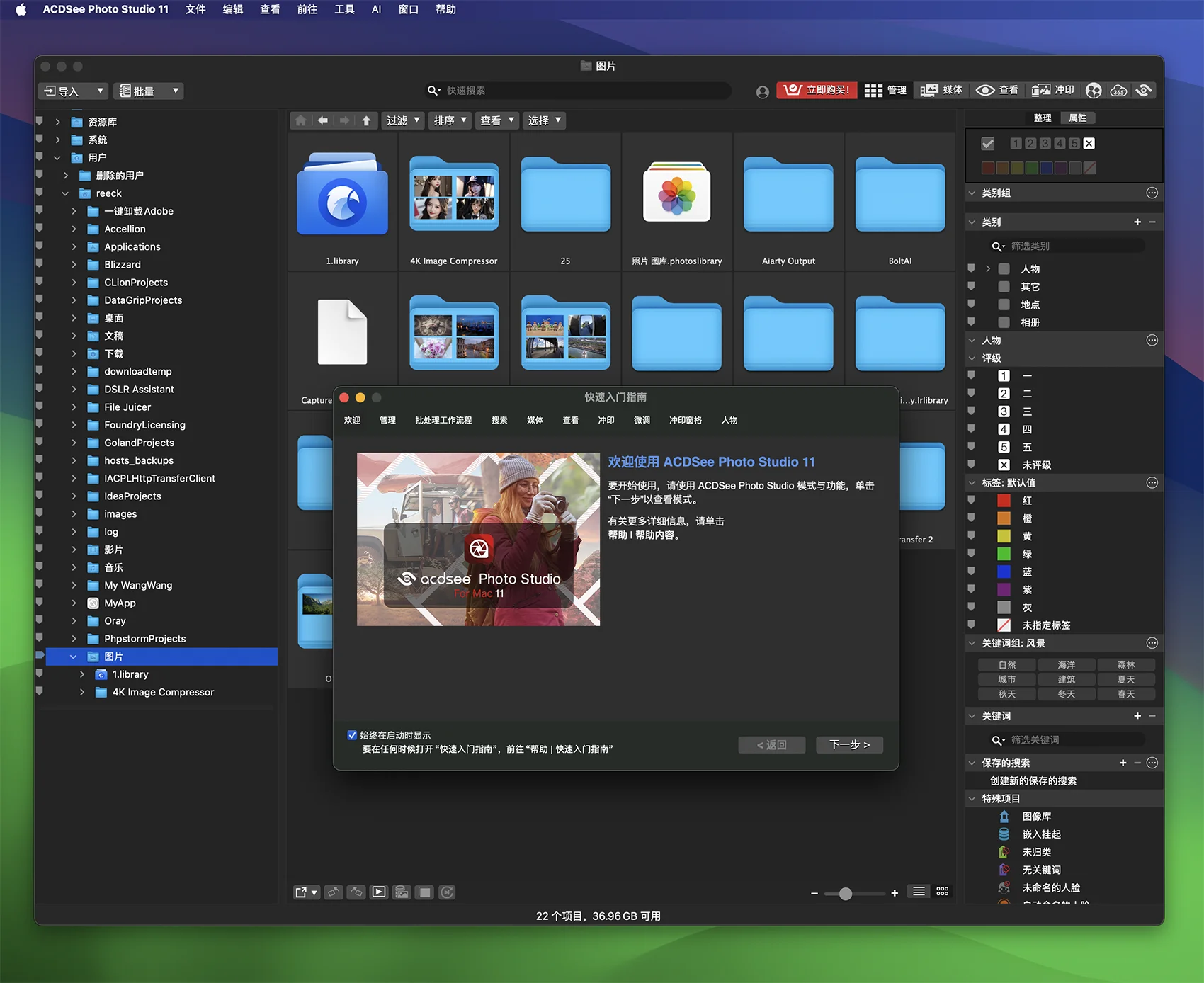
Task: Open the 工具 menu in the menu bar
Action: (x=344, y=9)
